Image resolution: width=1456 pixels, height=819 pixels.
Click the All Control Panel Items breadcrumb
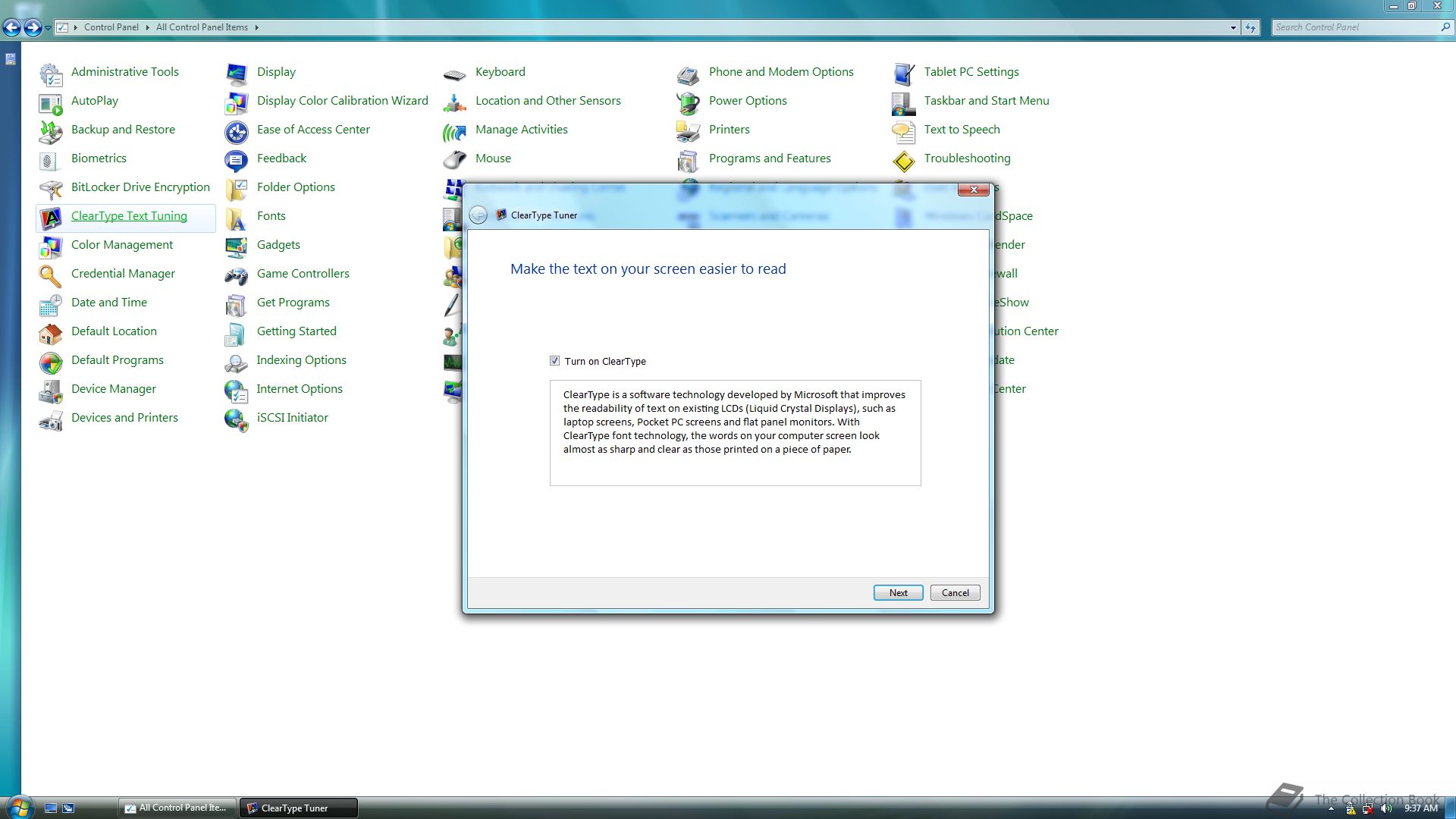tap(202, 27)
